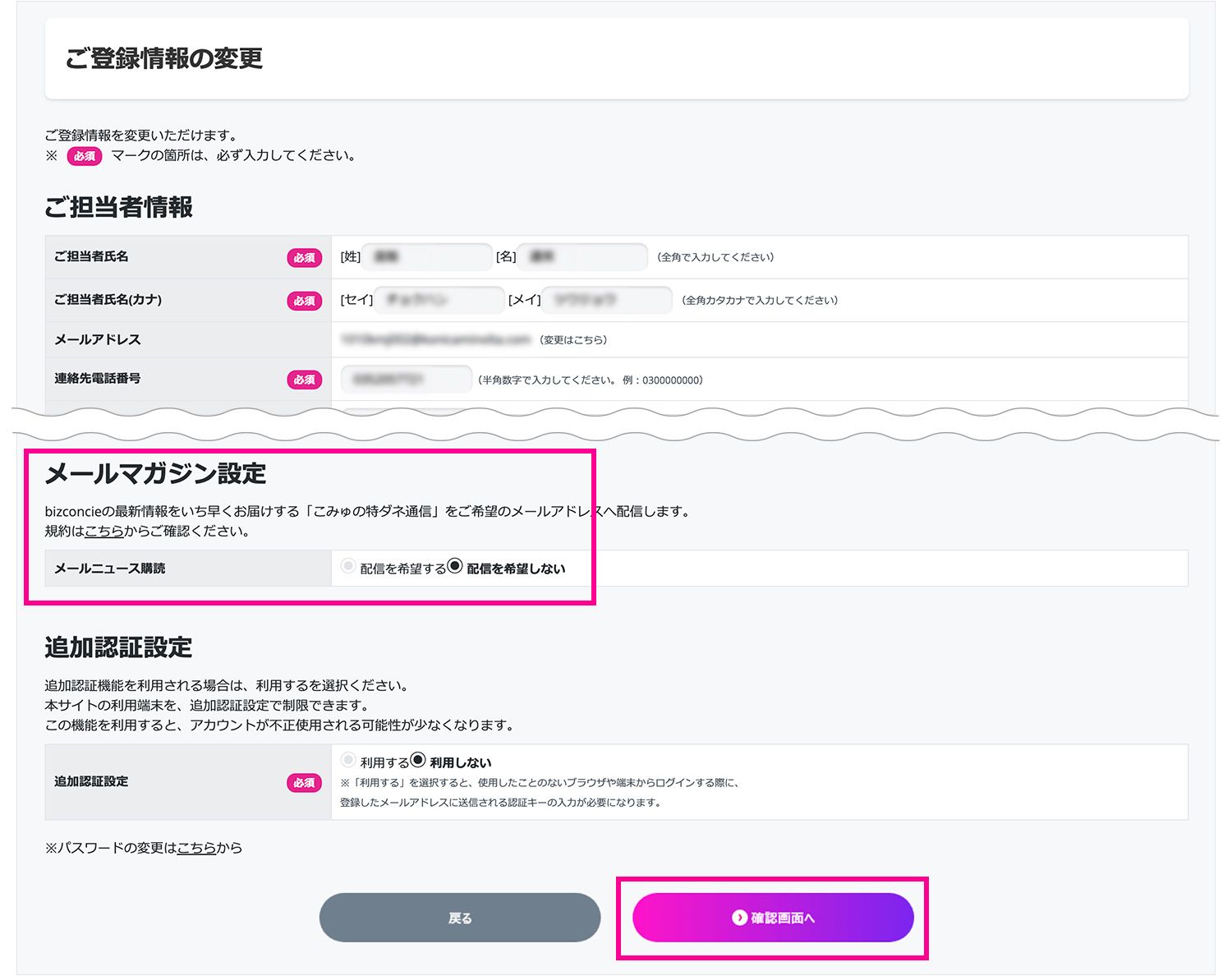Click the 必須 badge beside 連絡先電話番号

coord(304,380)
